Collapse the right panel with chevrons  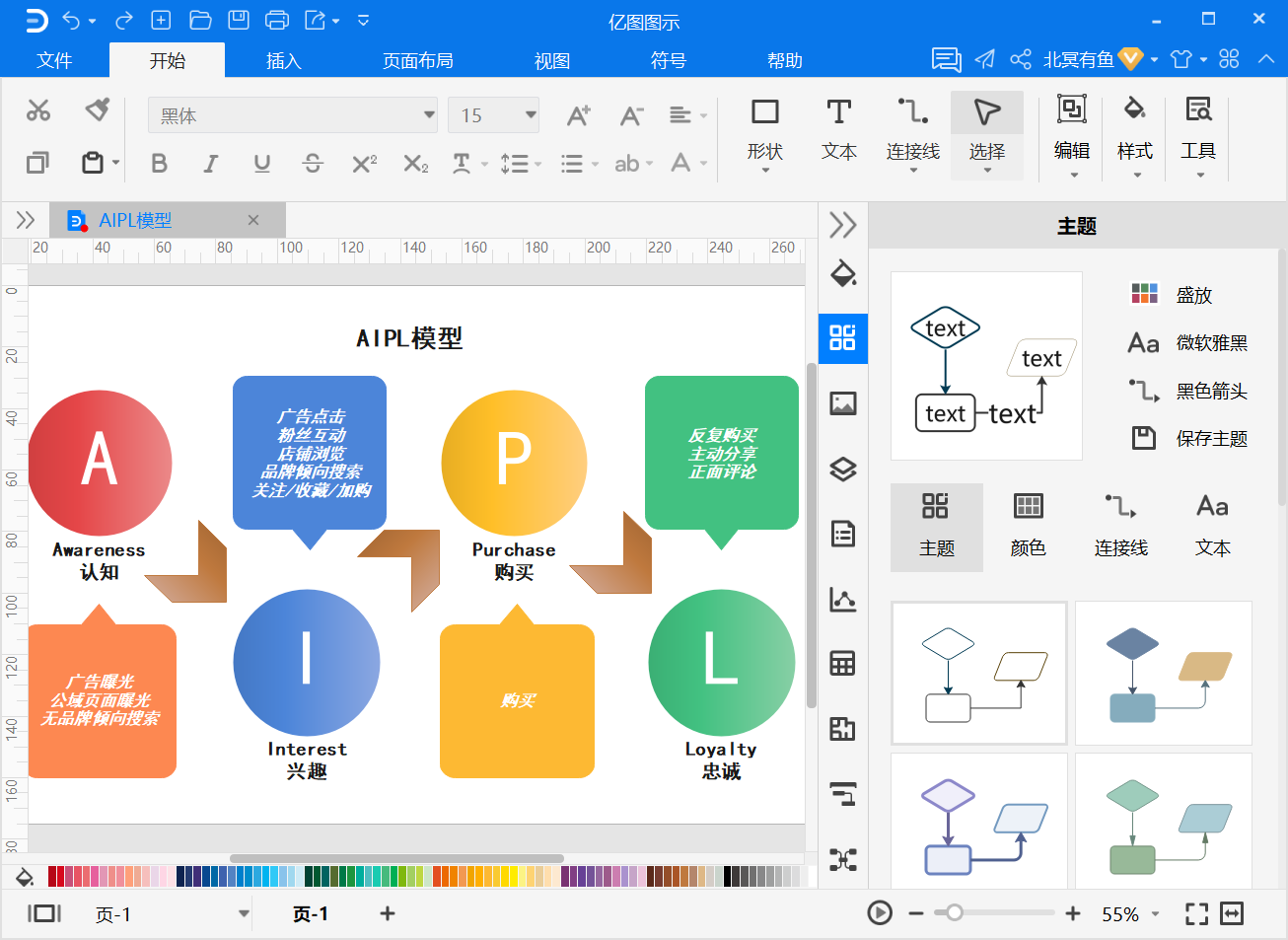click(843, 225)
